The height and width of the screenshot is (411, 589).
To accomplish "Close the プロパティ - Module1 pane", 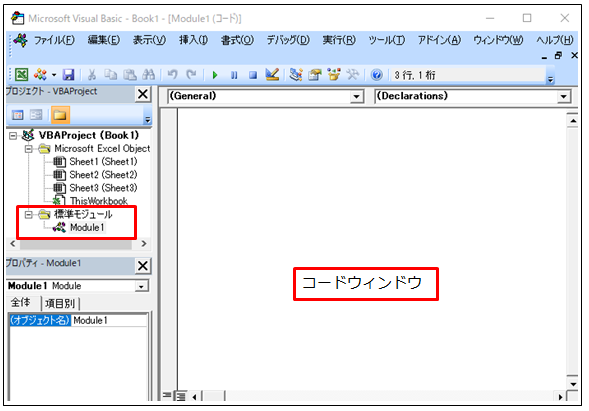I will tap(143, 266).
